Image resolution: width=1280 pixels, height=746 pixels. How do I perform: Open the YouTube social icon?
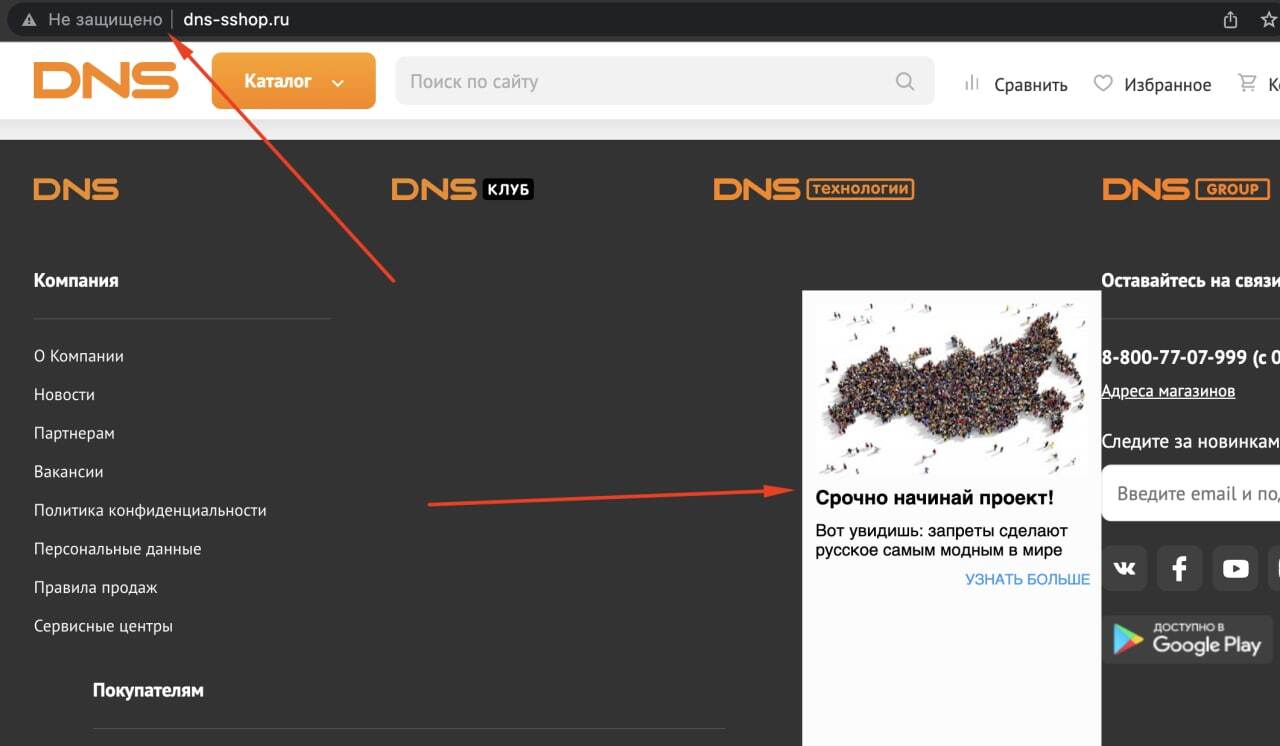pos(1235,569)
